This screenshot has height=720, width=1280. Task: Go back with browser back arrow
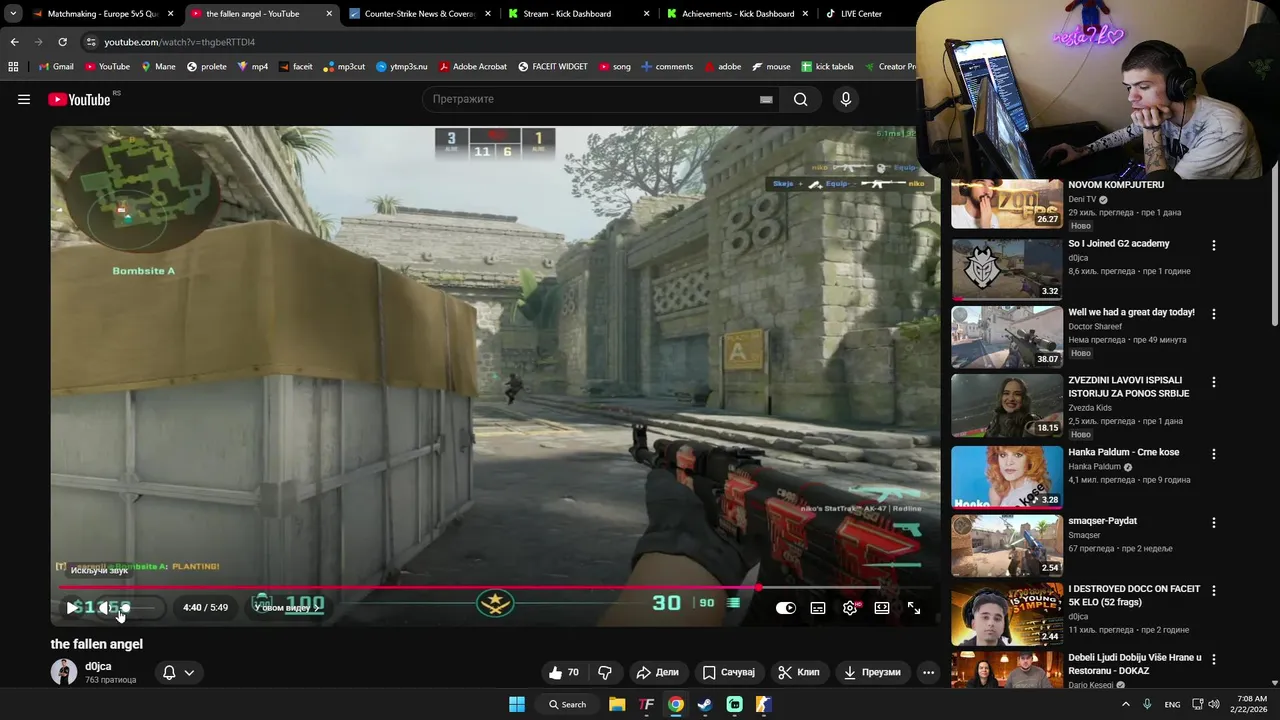(14, 42)
